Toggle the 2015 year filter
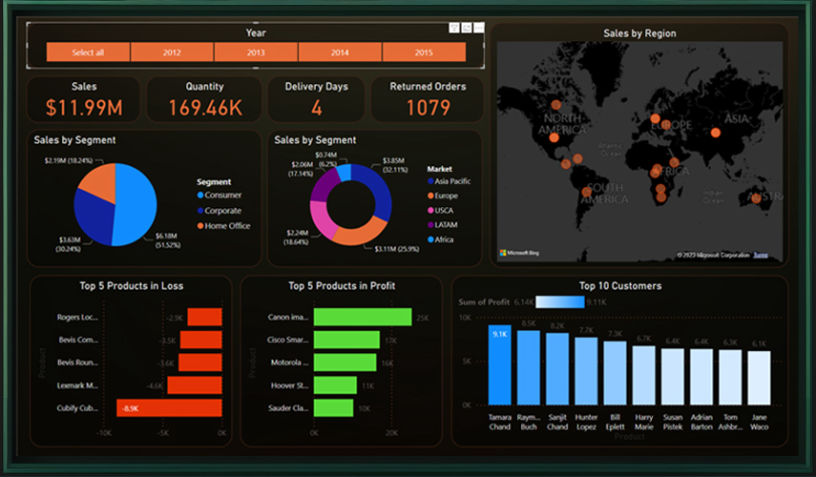Image resolution: width=816 pixels, height=477 pixels. click(x=424, y=52)
